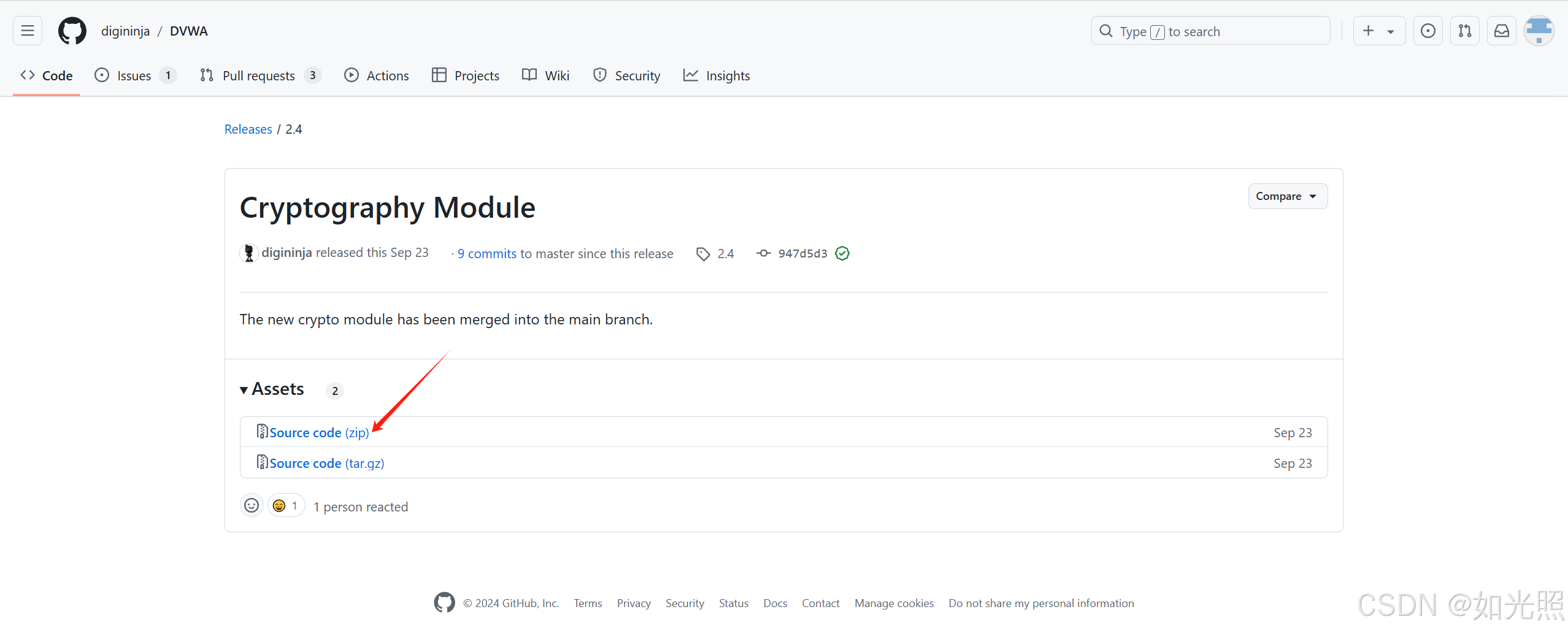
Task: Click the Issues count badge 1
Action: 168,75
